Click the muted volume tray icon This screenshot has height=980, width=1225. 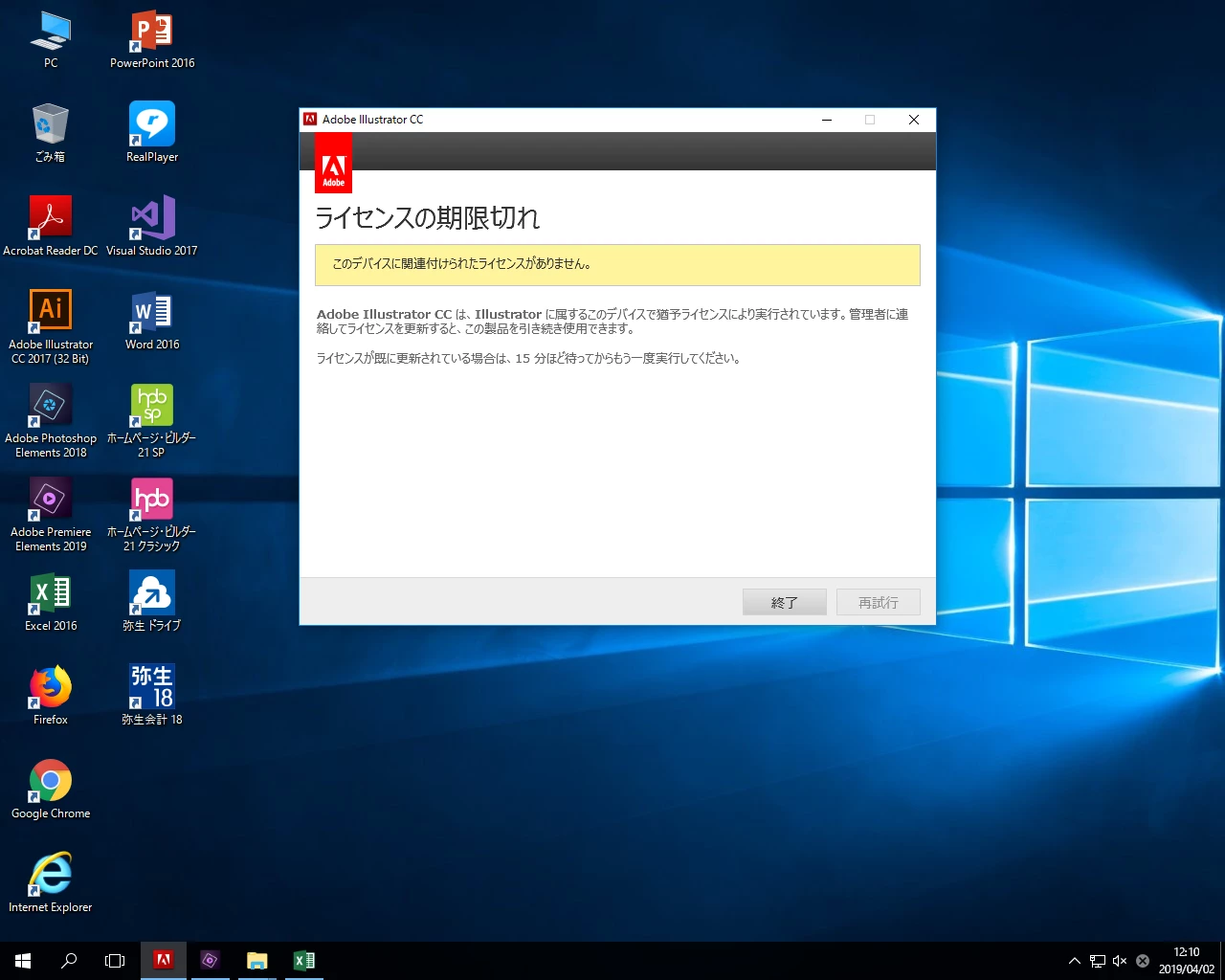pyautogui.click(x=1120, y=961)
